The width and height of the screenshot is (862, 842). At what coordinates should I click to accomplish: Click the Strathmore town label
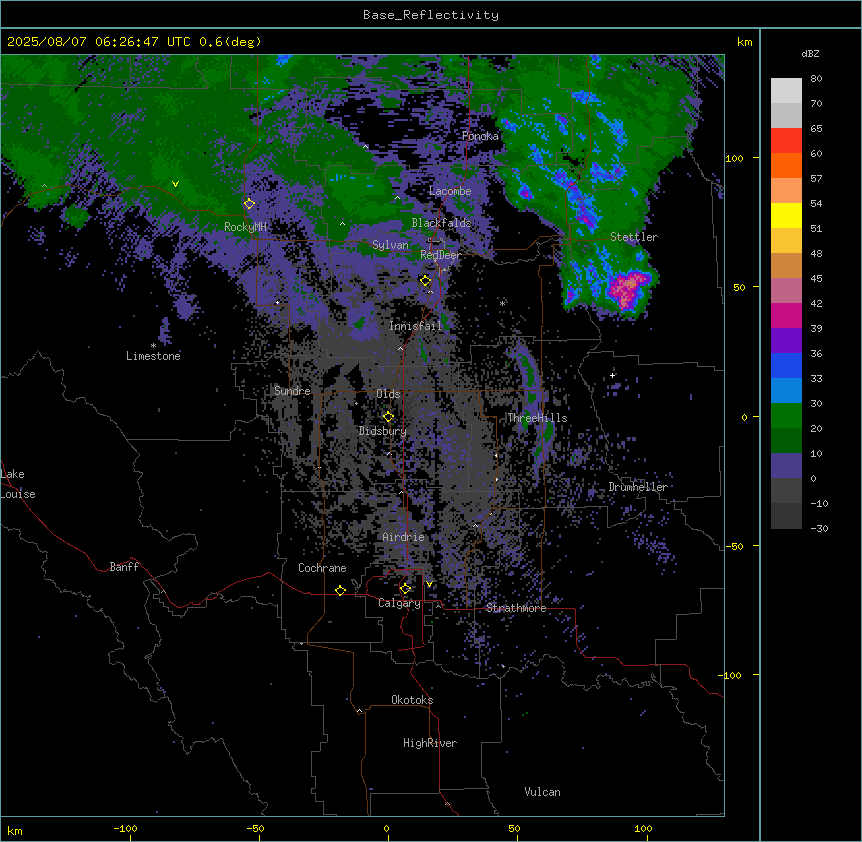[x=516, y=608]
